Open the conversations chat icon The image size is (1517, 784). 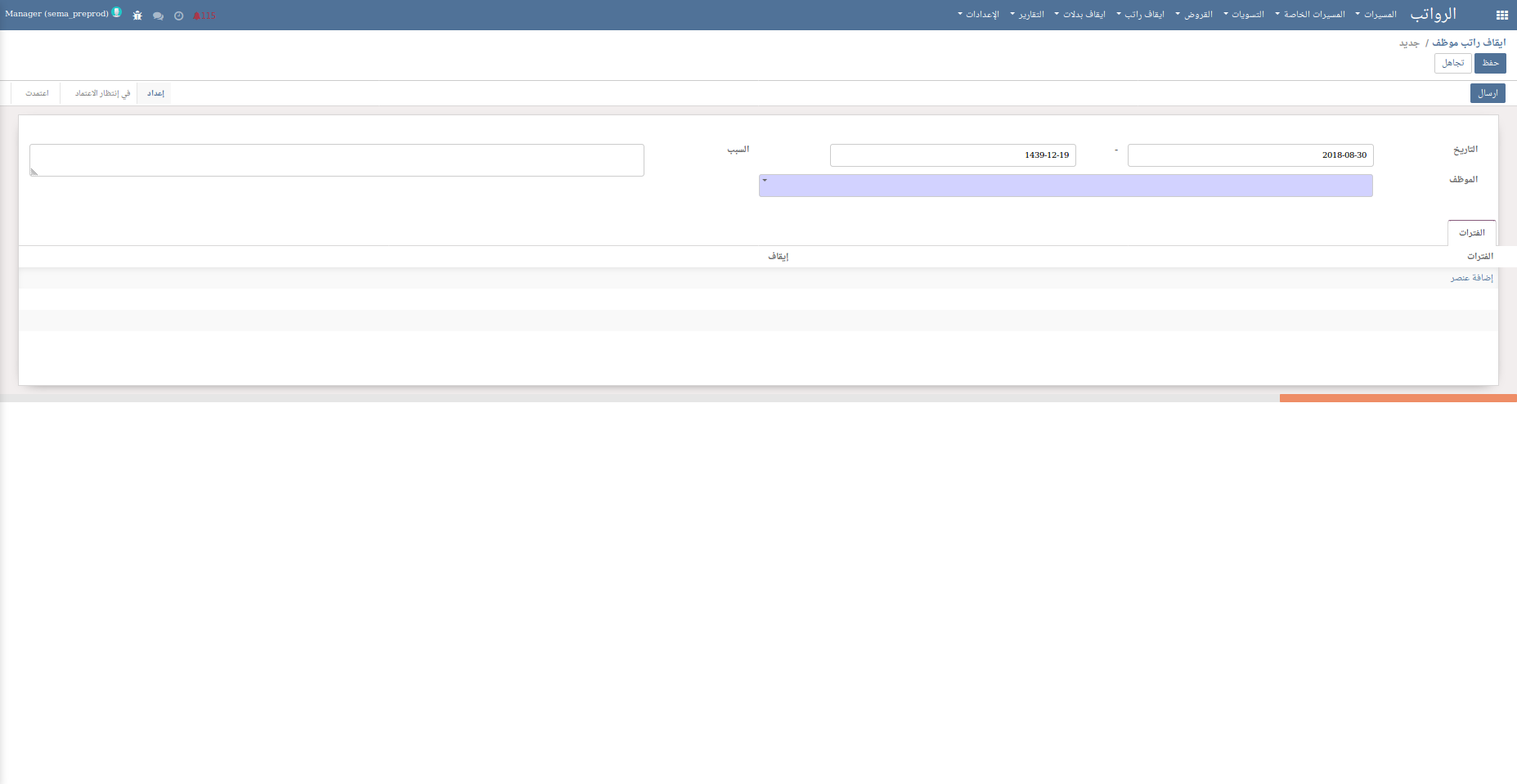(x=158, y=16)
